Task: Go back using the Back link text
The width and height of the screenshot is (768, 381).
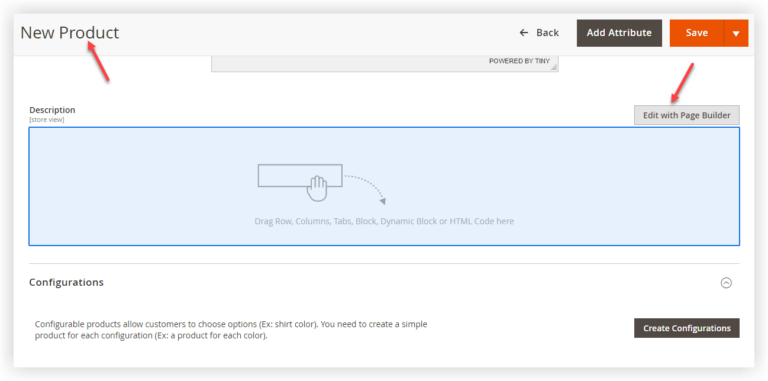Action: (x=548, y=33)
